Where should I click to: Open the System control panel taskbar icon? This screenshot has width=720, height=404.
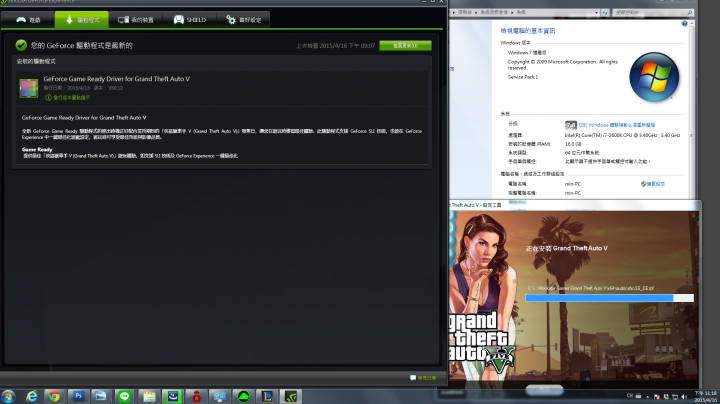point(220,396)
